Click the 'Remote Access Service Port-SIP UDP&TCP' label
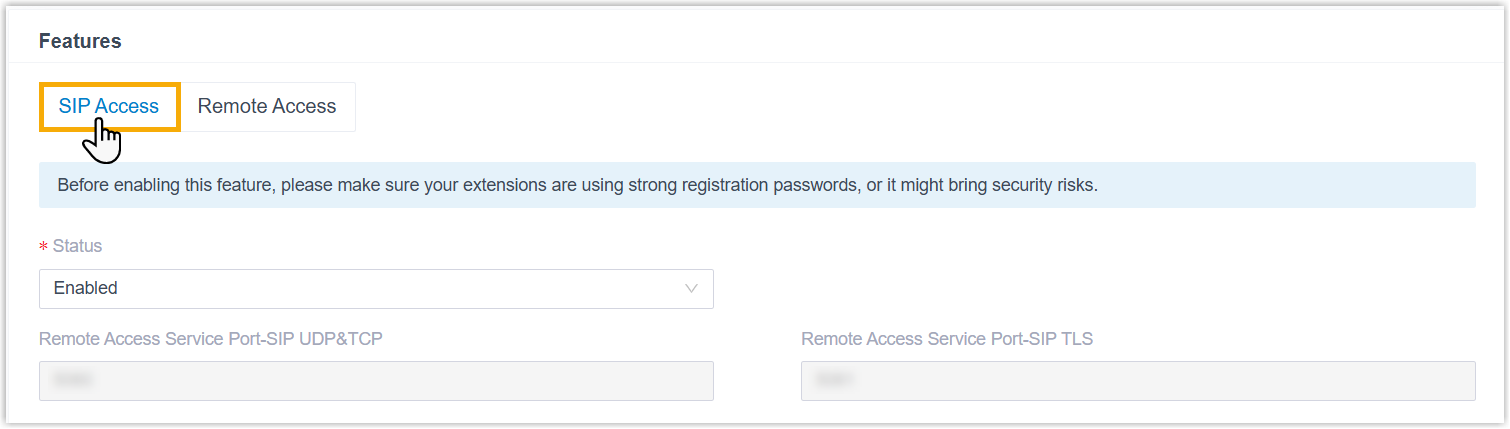1510x429 pixels. (x=211, y=339)
